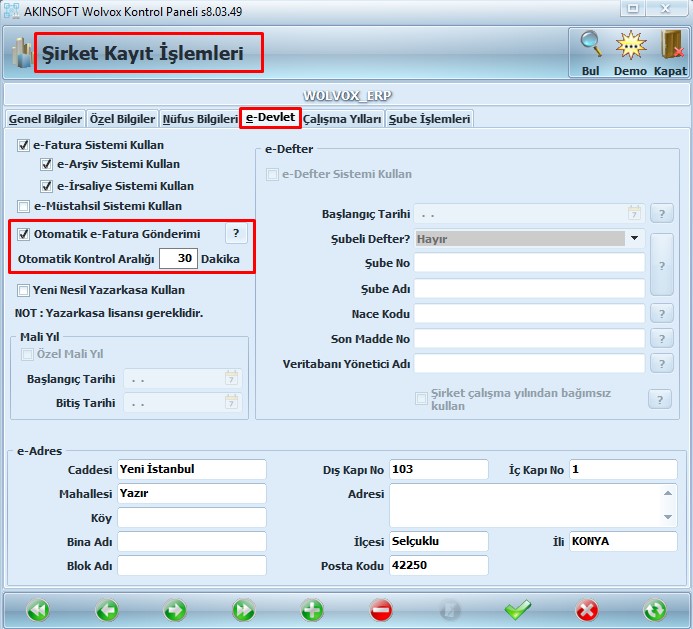This screenshot has height=629, width=693.
Task: Click the İç Kapı No field
Action: point(623,469)
